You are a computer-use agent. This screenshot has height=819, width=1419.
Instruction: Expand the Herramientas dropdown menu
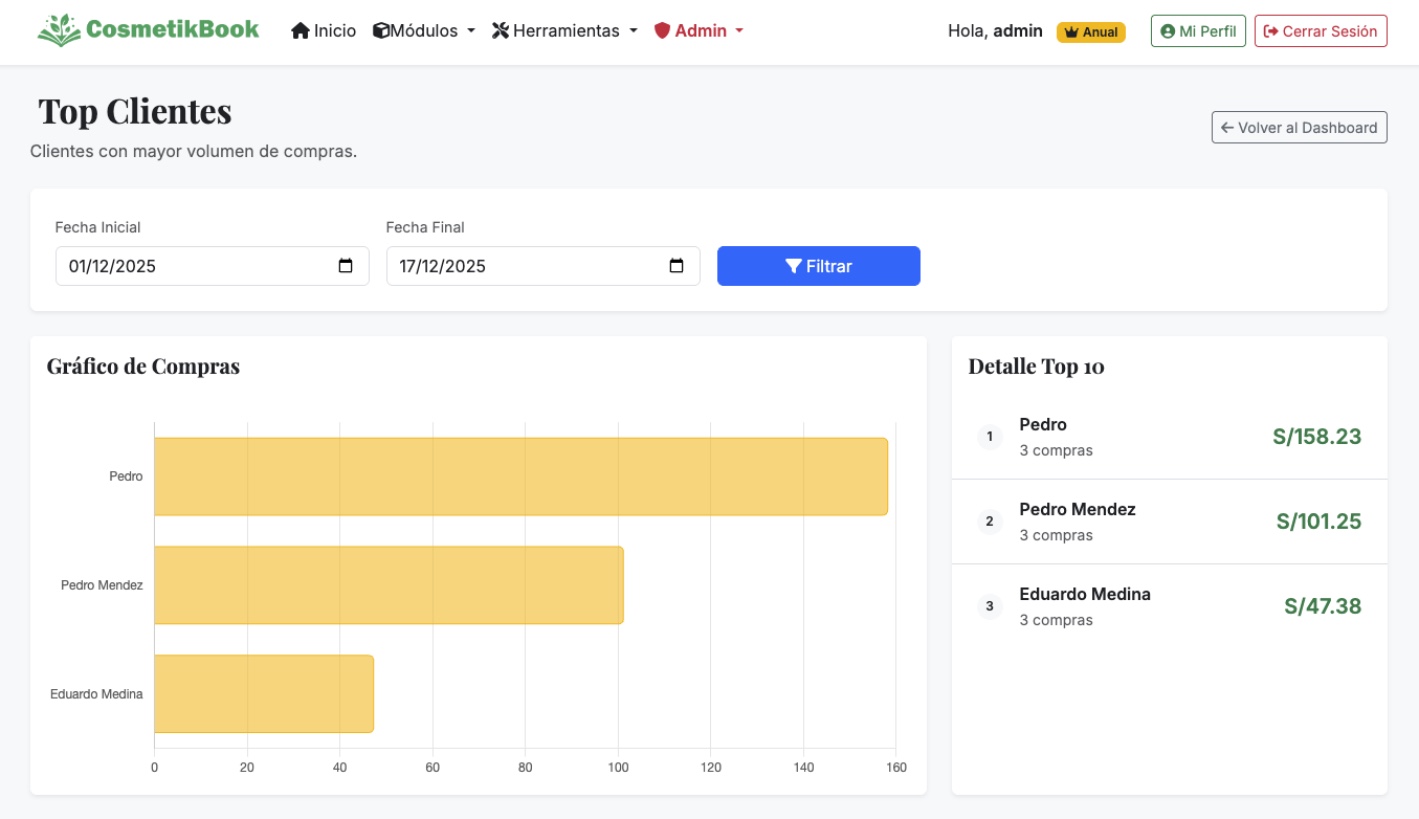pyautogui.click(x=566, y=31)
